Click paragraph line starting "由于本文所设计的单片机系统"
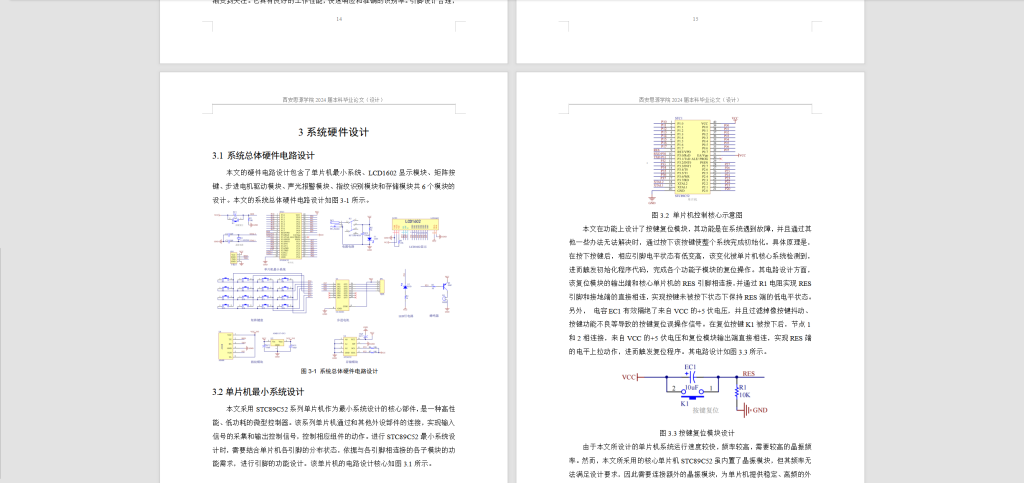 [697, 447]
